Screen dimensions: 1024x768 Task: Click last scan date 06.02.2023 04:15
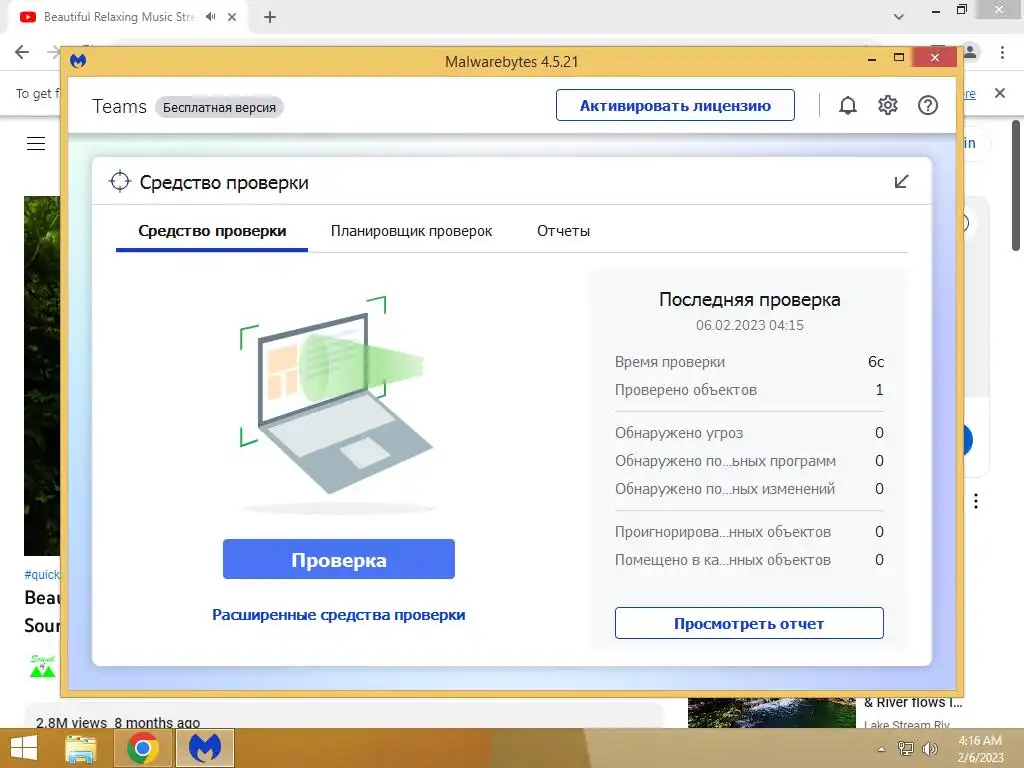[x=749, y=325]
